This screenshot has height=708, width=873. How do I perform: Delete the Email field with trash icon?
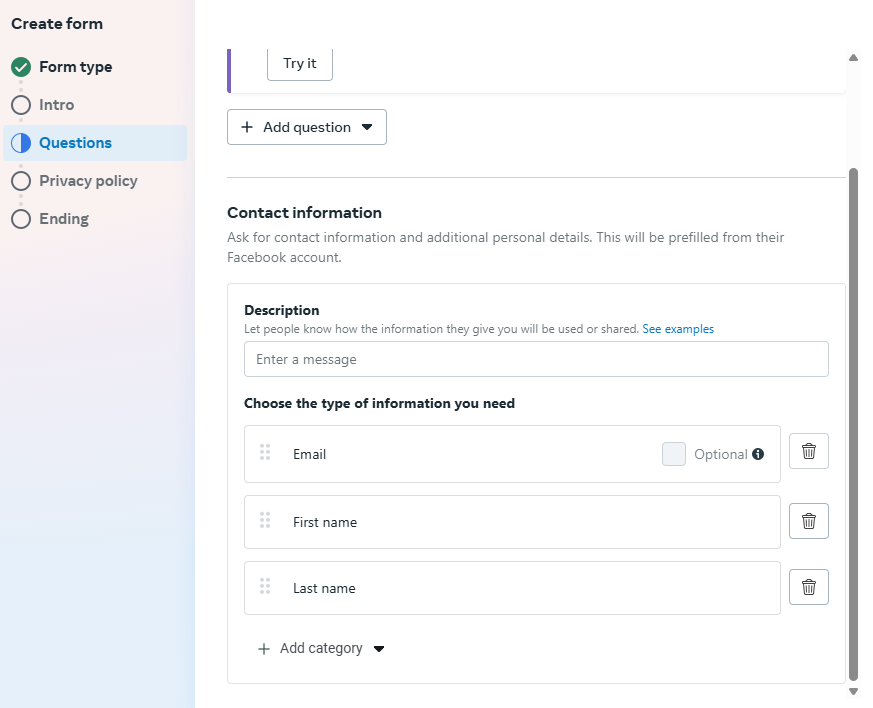(x=808, y=451)
